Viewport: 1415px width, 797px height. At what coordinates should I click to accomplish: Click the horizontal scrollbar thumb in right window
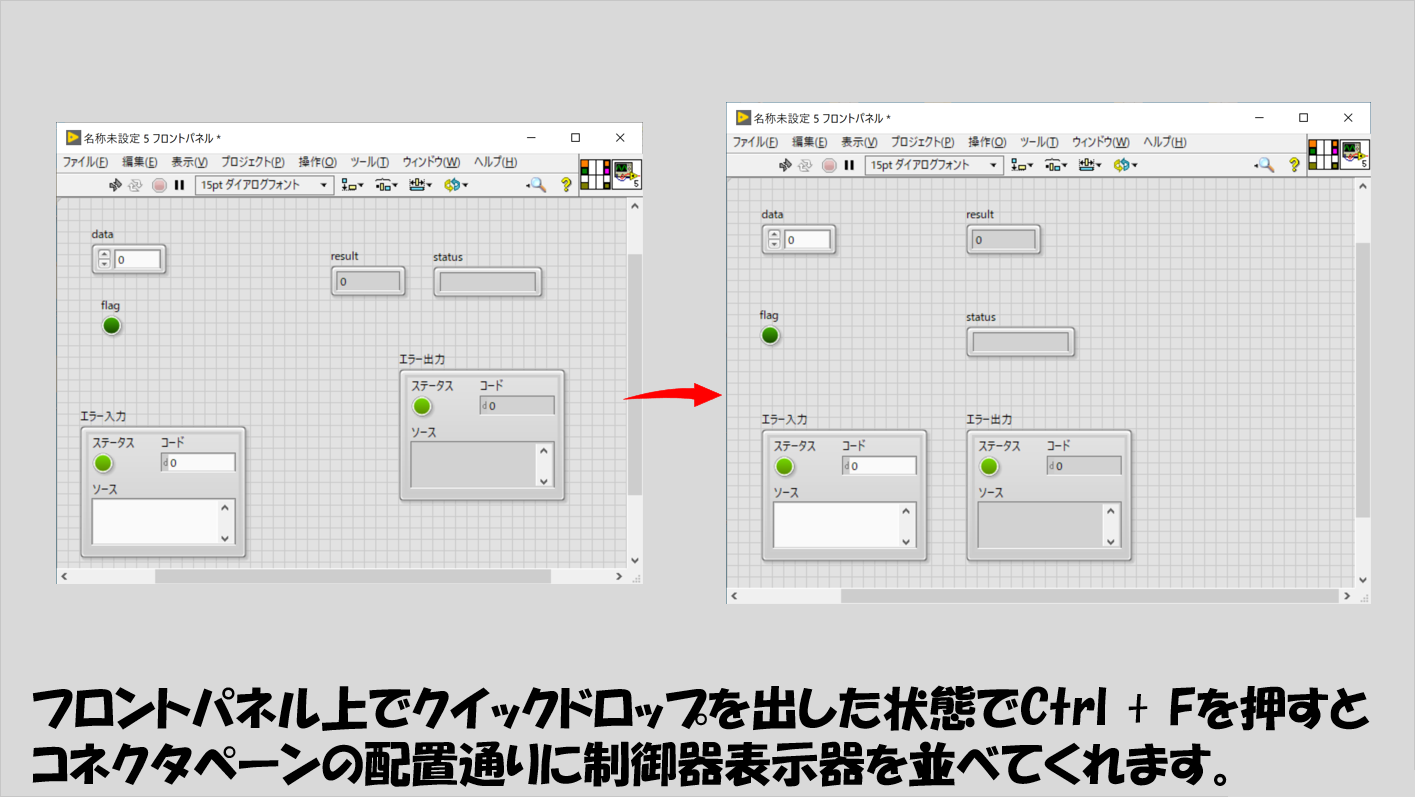coord(1089,596)
